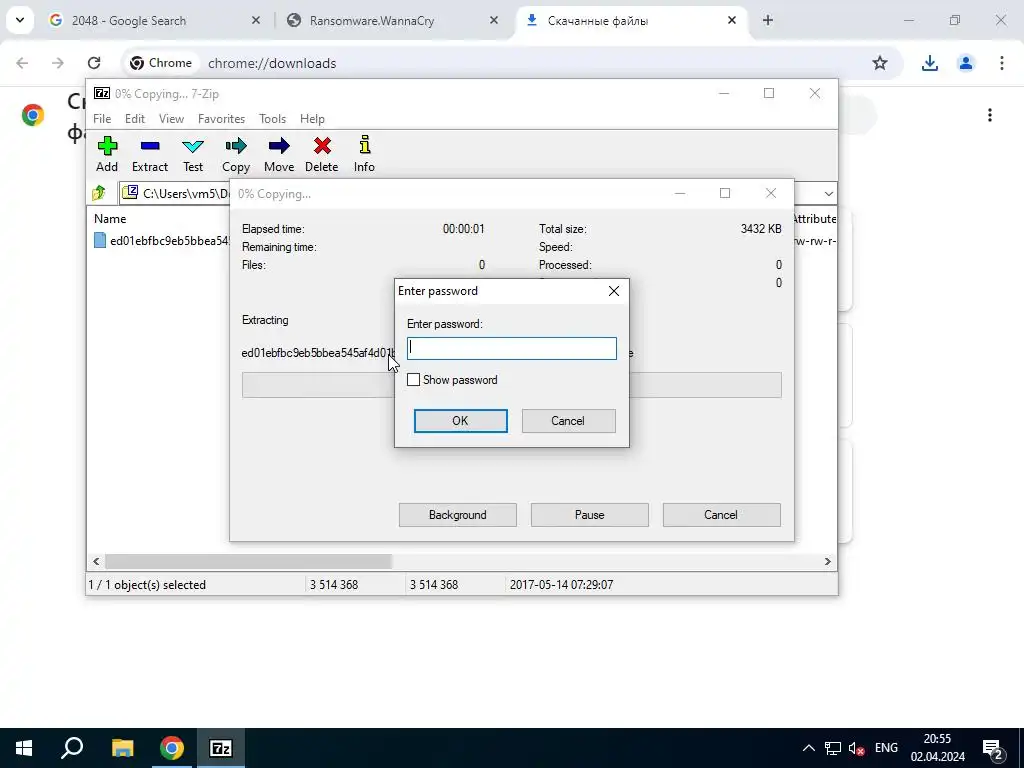Click the Background button in the copying dialog
Viewport: 1024px width, 768px height.
click(x=458, y=515)
